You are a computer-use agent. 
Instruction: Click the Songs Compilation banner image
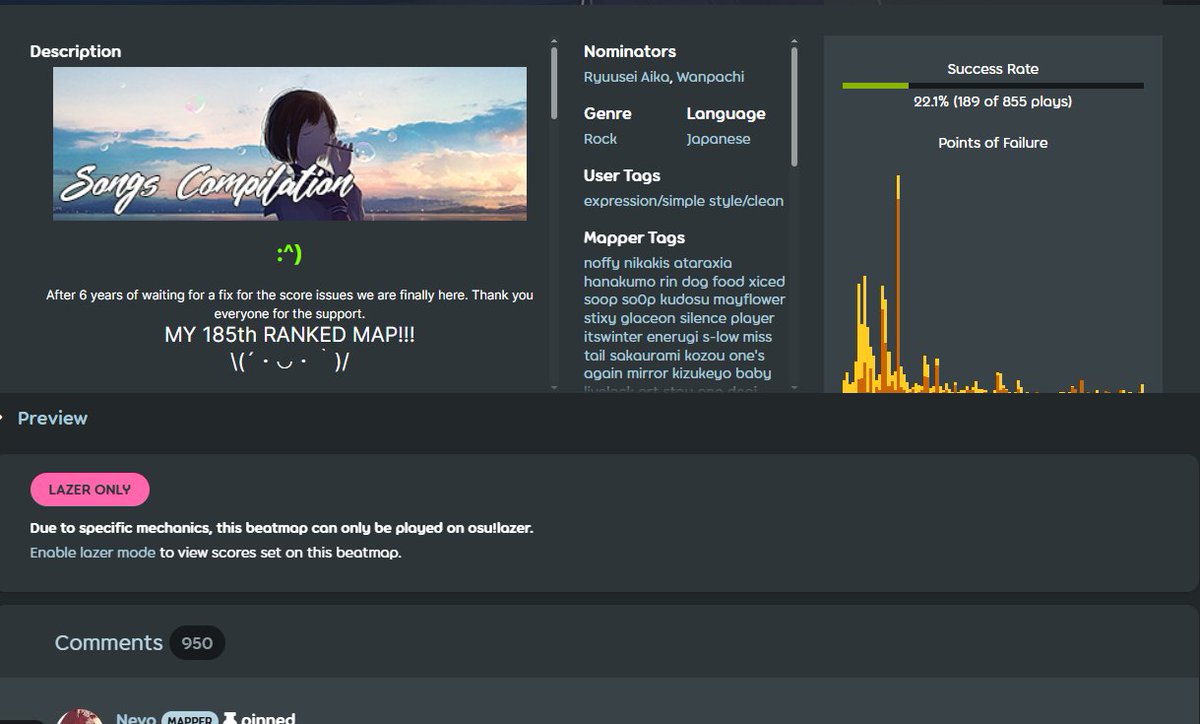coord(290,144)
